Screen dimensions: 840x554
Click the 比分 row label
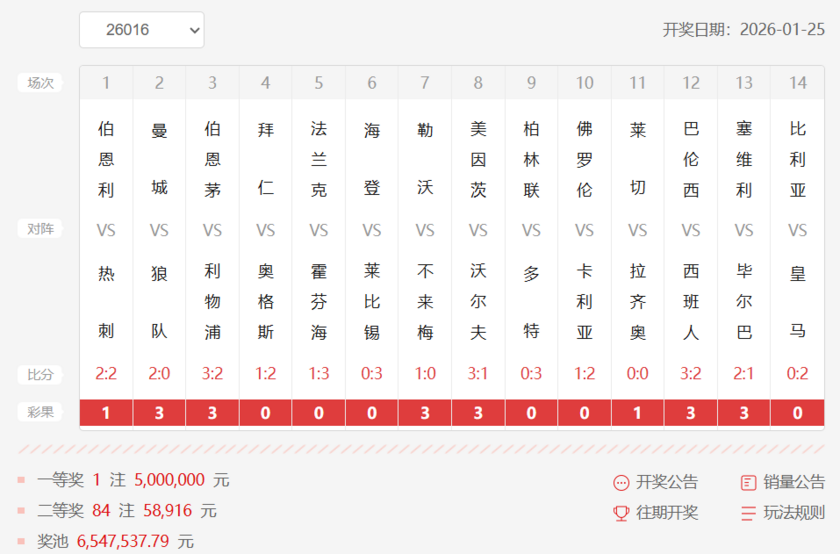pyautogui.click(x=40, y=374)
